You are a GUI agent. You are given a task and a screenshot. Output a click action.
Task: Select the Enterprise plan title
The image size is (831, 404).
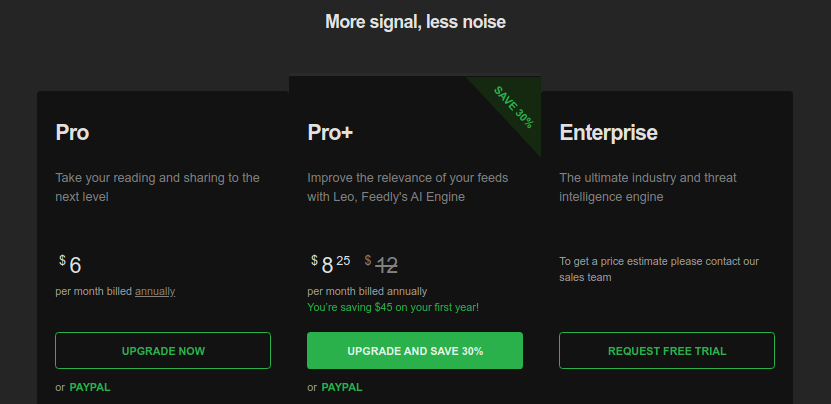coord(608,133)
